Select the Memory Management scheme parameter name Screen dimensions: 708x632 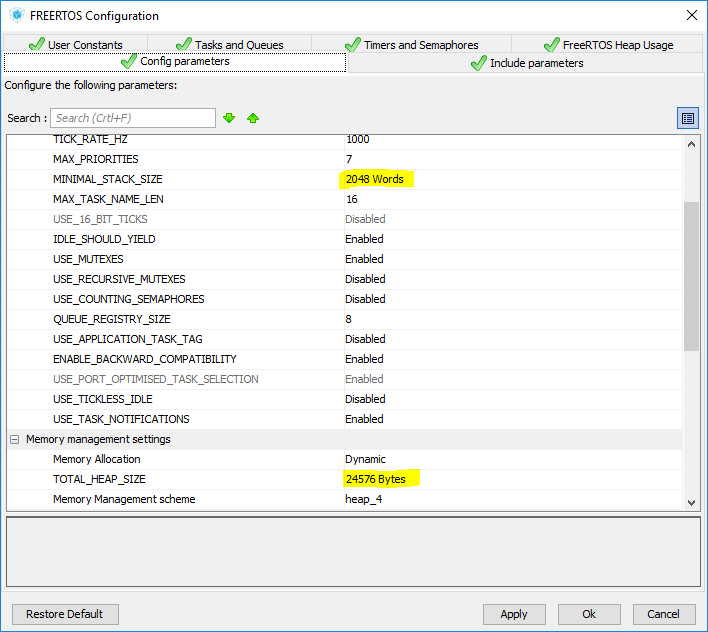point(124,499)
